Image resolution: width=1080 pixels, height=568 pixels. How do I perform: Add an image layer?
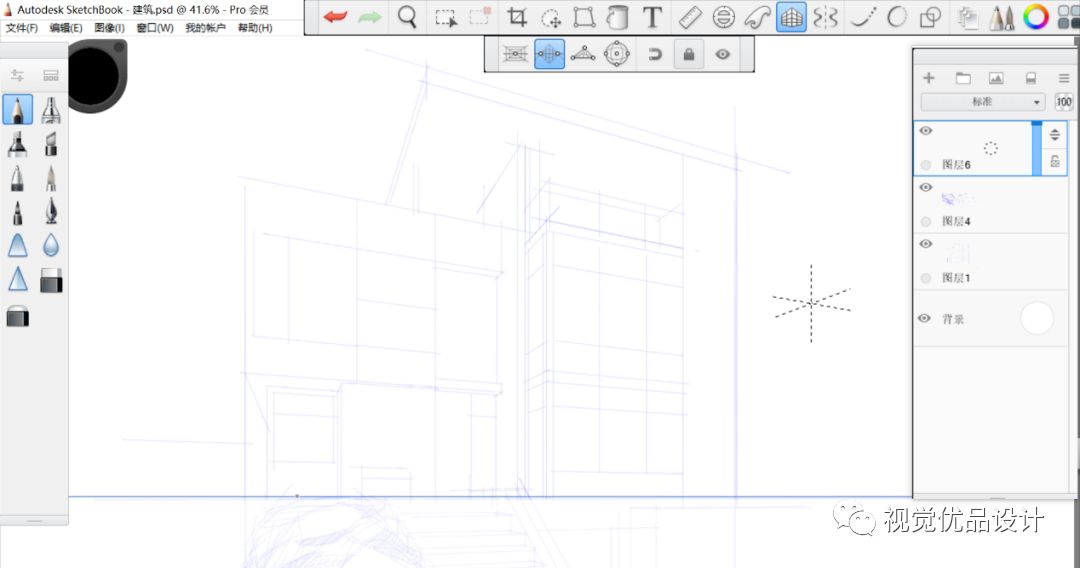pyautogui.click(x=996, y=78)
